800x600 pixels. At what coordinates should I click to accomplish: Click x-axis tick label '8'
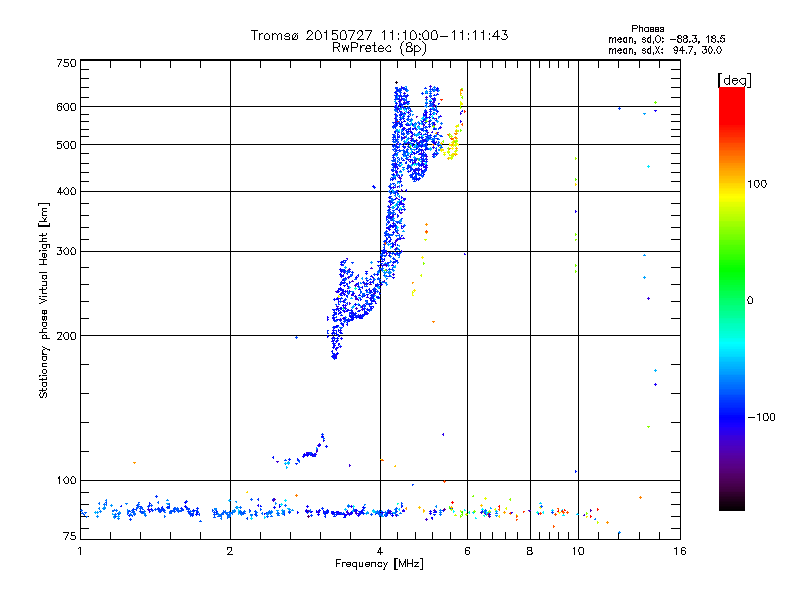pyautogui.click(x=530, y=551)
